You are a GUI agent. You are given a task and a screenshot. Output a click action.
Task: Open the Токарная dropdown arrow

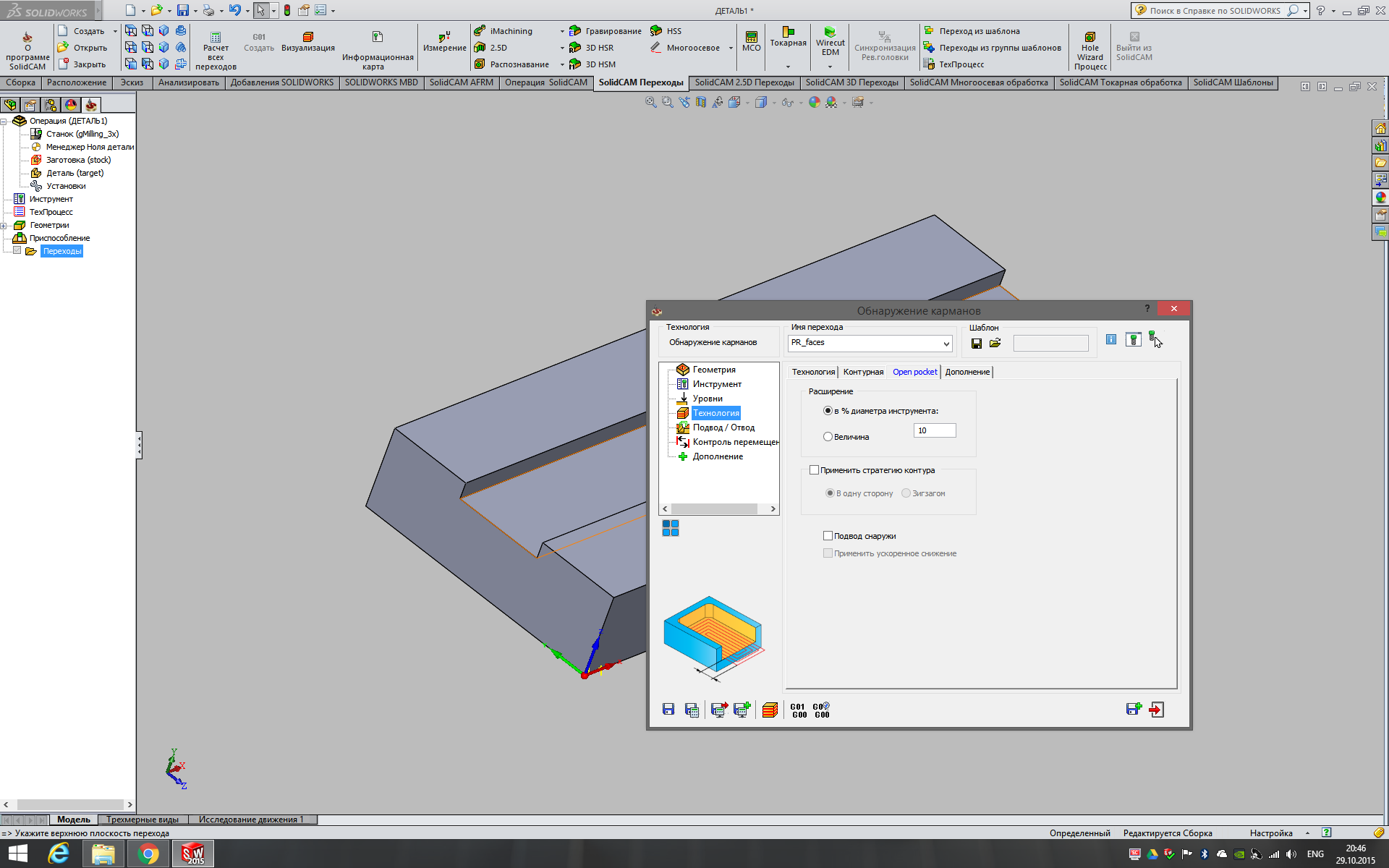click(x=788, y=67)
